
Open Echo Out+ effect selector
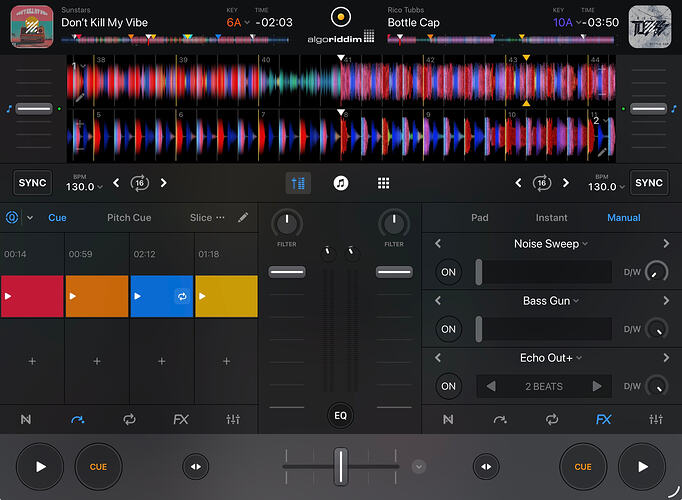(x=551, y=357)
